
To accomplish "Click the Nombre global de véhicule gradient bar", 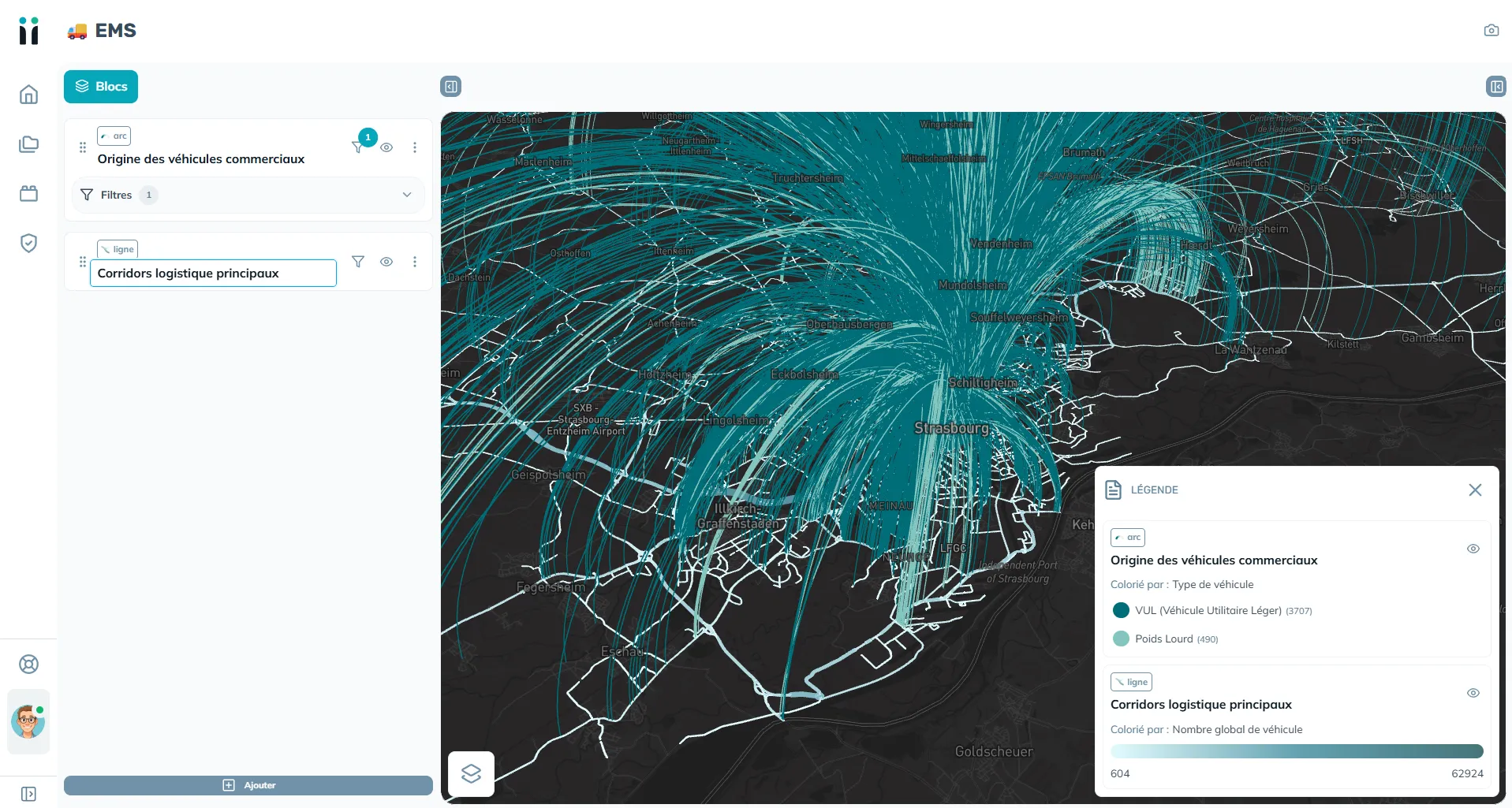I will click(1297, 751).
